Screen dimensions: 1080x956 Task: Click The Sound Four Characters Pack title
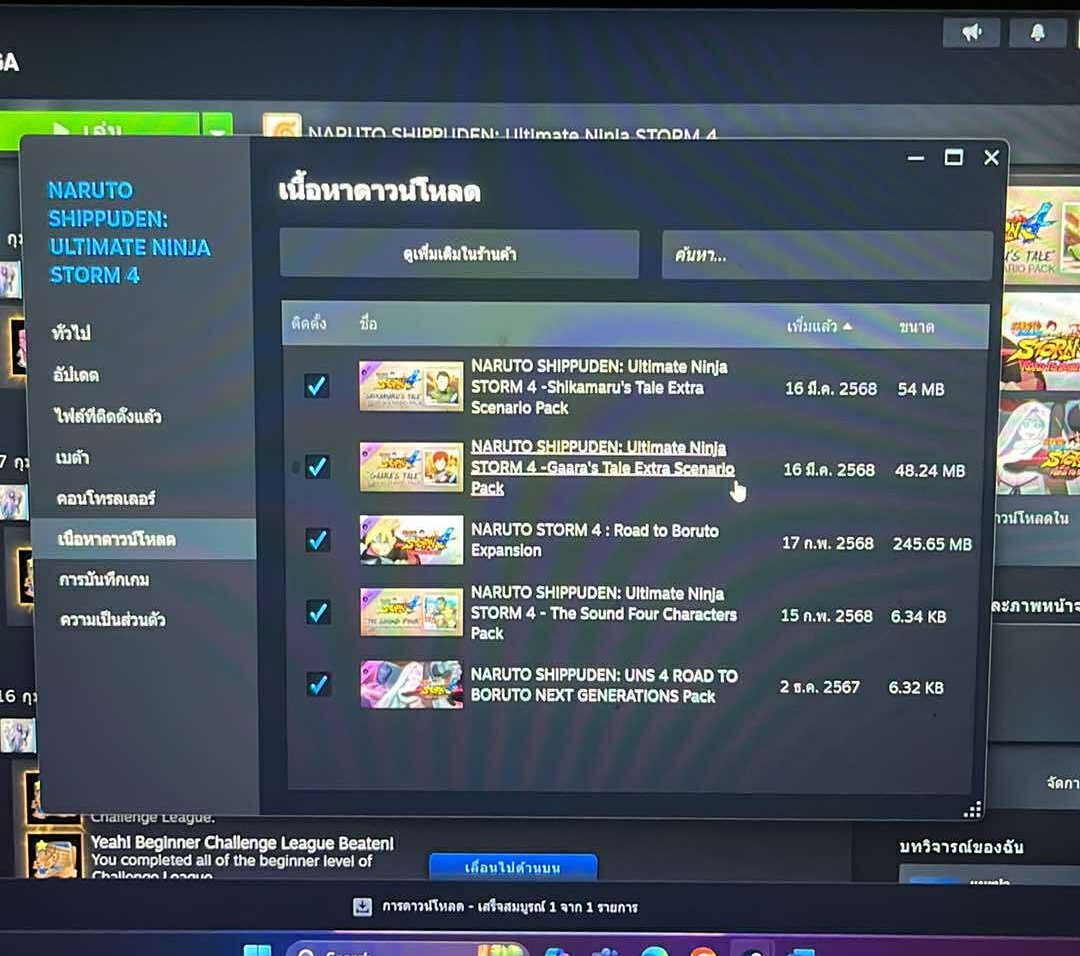[x=603, y=613]
